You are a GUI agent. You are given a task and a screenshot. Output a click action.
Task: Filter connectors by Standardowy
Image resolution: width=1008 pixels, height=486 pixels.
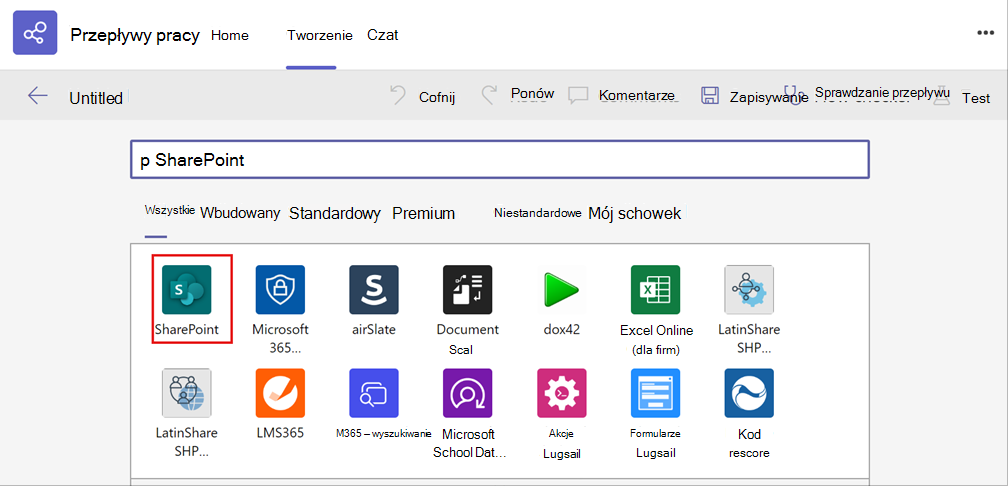click(335, 213)
